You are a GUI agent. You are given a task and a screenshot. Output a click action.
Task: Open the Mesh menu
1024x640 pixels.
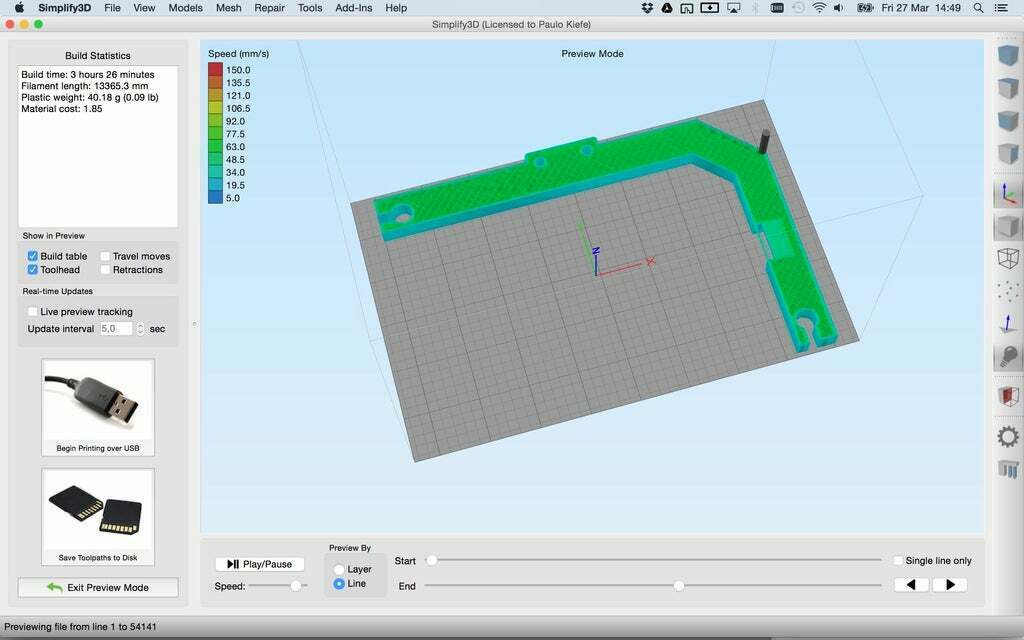229,8
